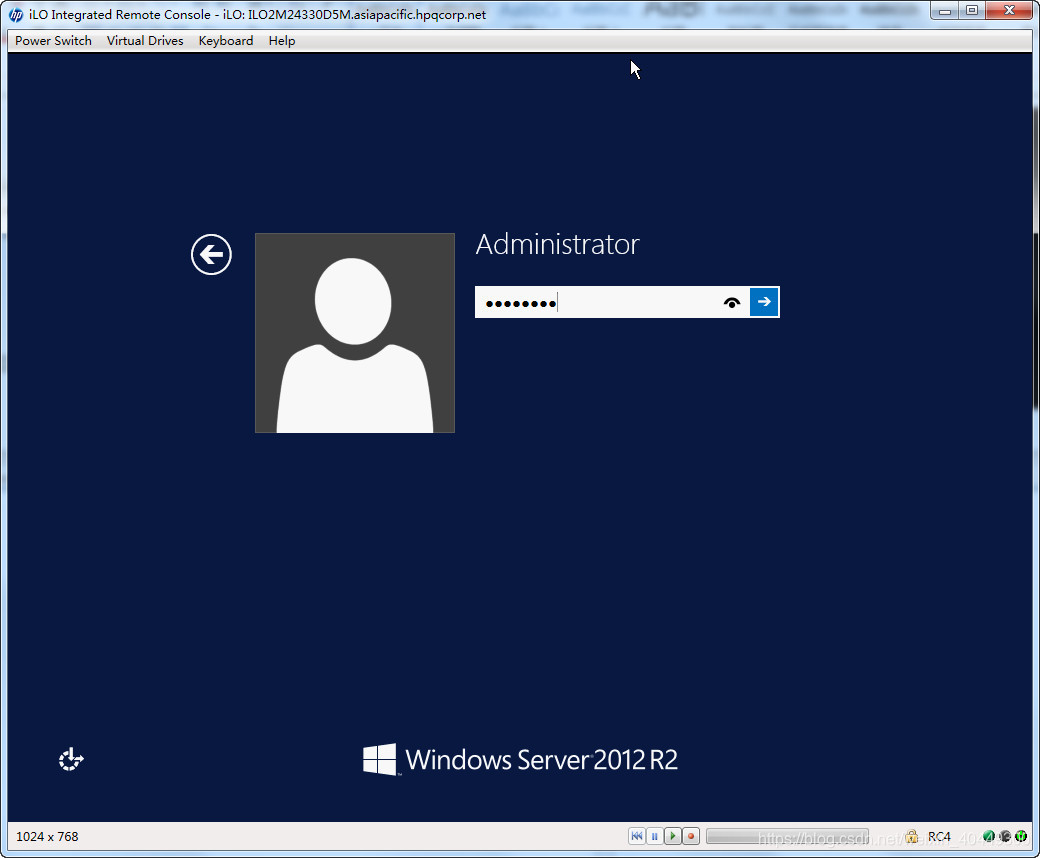Open the Virtual Drives menu
Screen dimensions: 1040x858
click(x=145, y=40)
